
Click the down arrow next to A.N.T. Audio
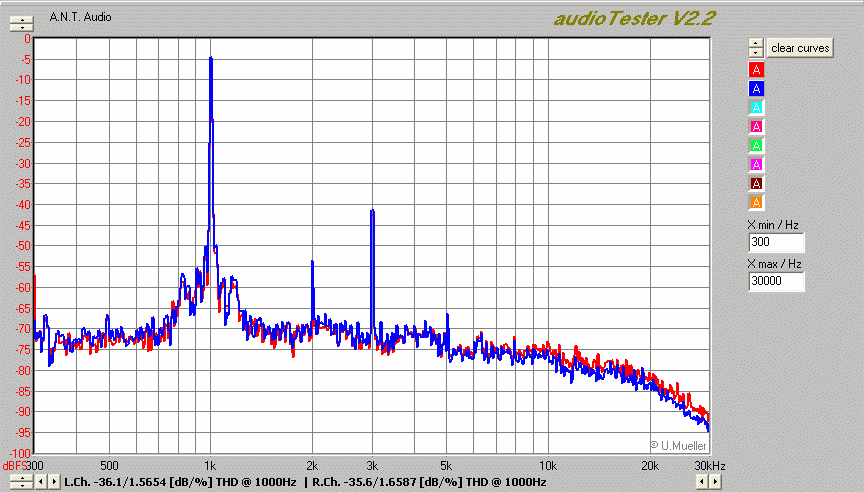[22, 27]
